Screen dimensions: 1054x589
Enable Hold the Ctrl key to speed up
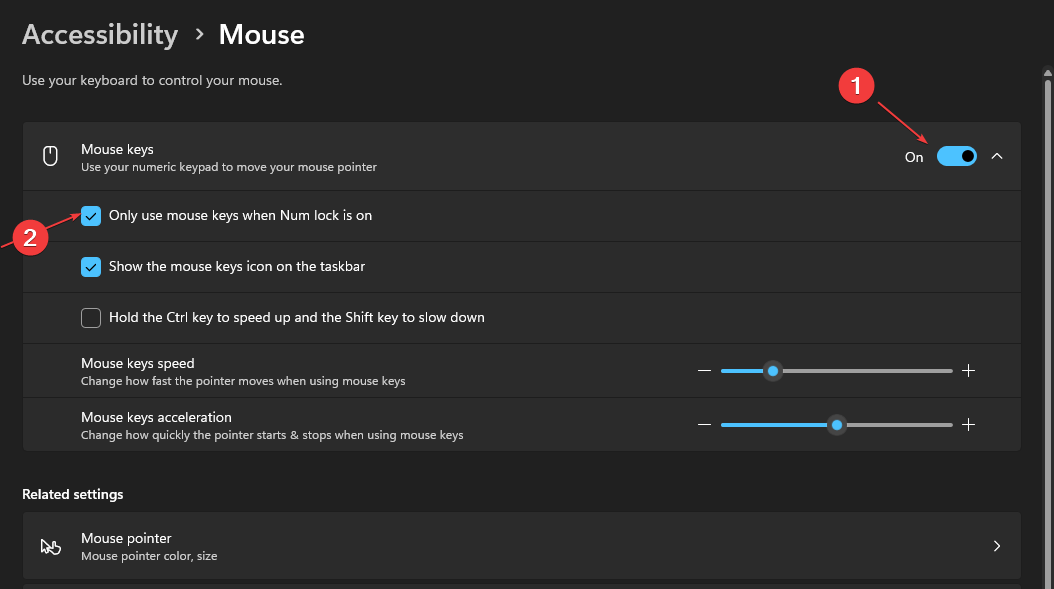click(x=91, y=318)
